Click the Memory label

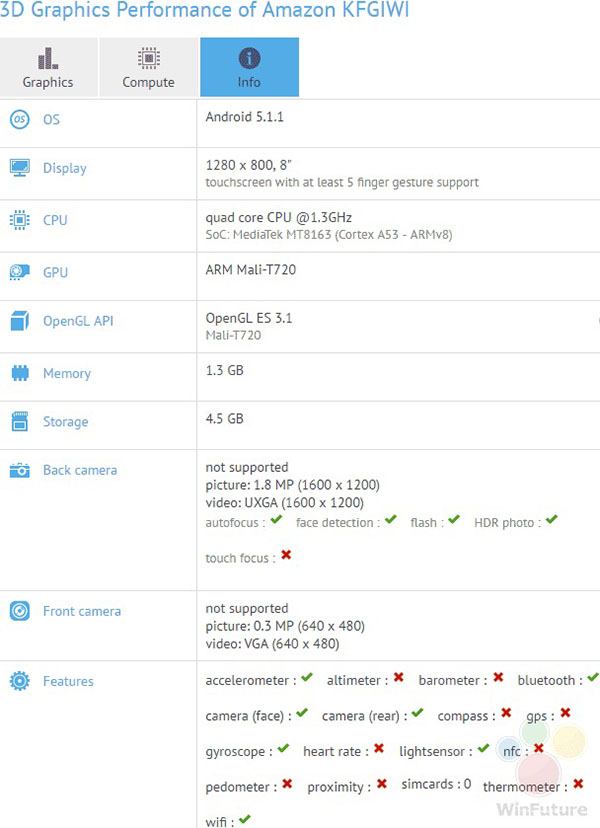coord(67,373)
